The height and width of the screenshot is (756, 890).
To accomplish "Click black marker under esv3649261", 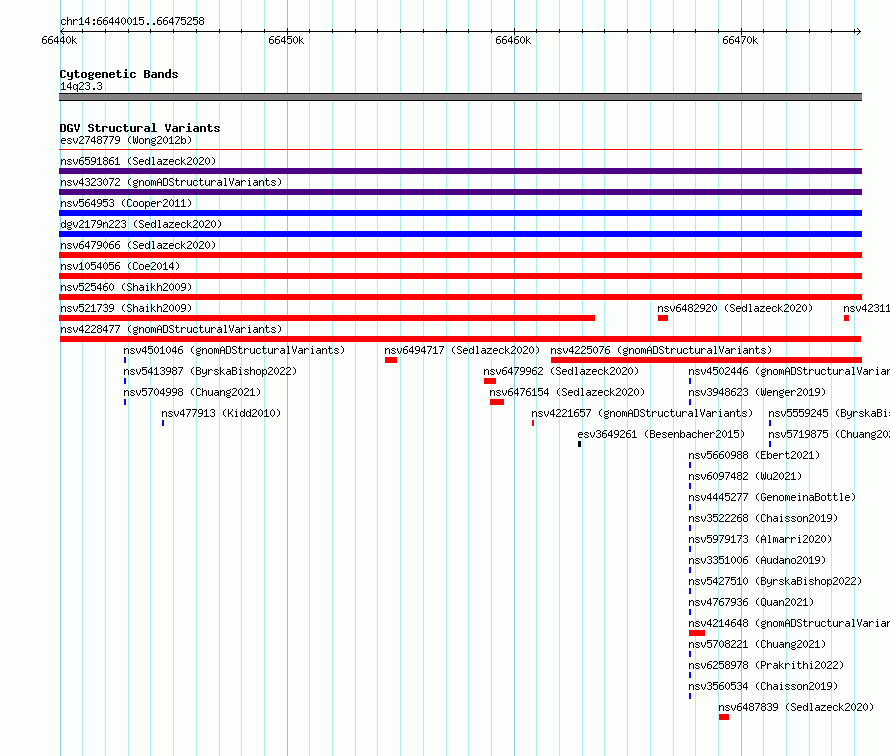I will pos(580,444).
